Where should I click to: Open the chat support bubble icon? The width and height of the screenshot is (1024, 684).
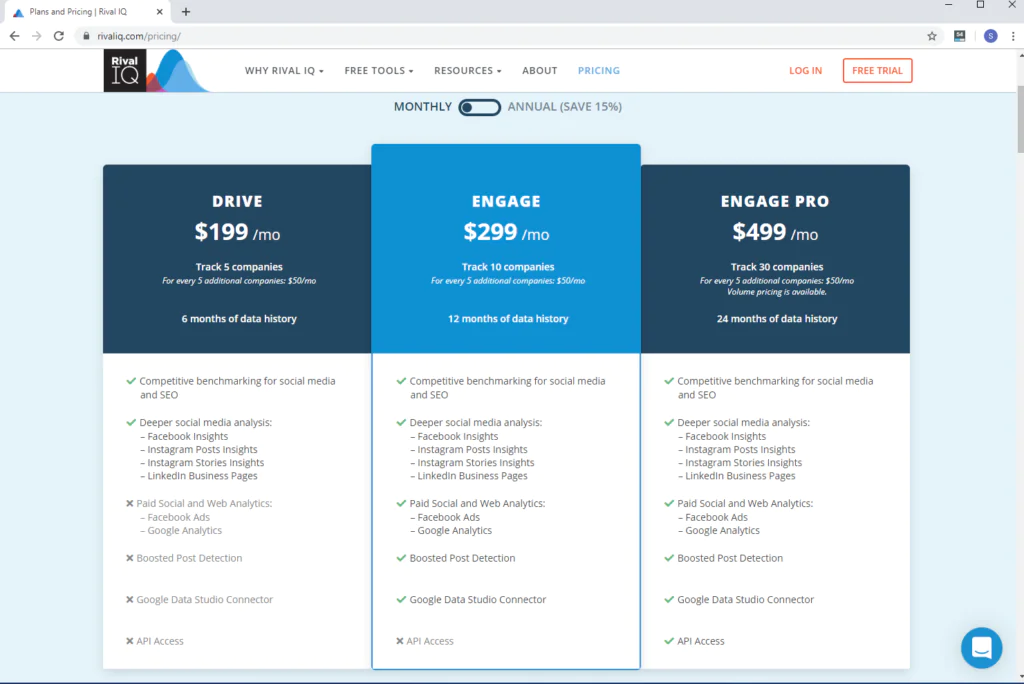tap(981, 647)
